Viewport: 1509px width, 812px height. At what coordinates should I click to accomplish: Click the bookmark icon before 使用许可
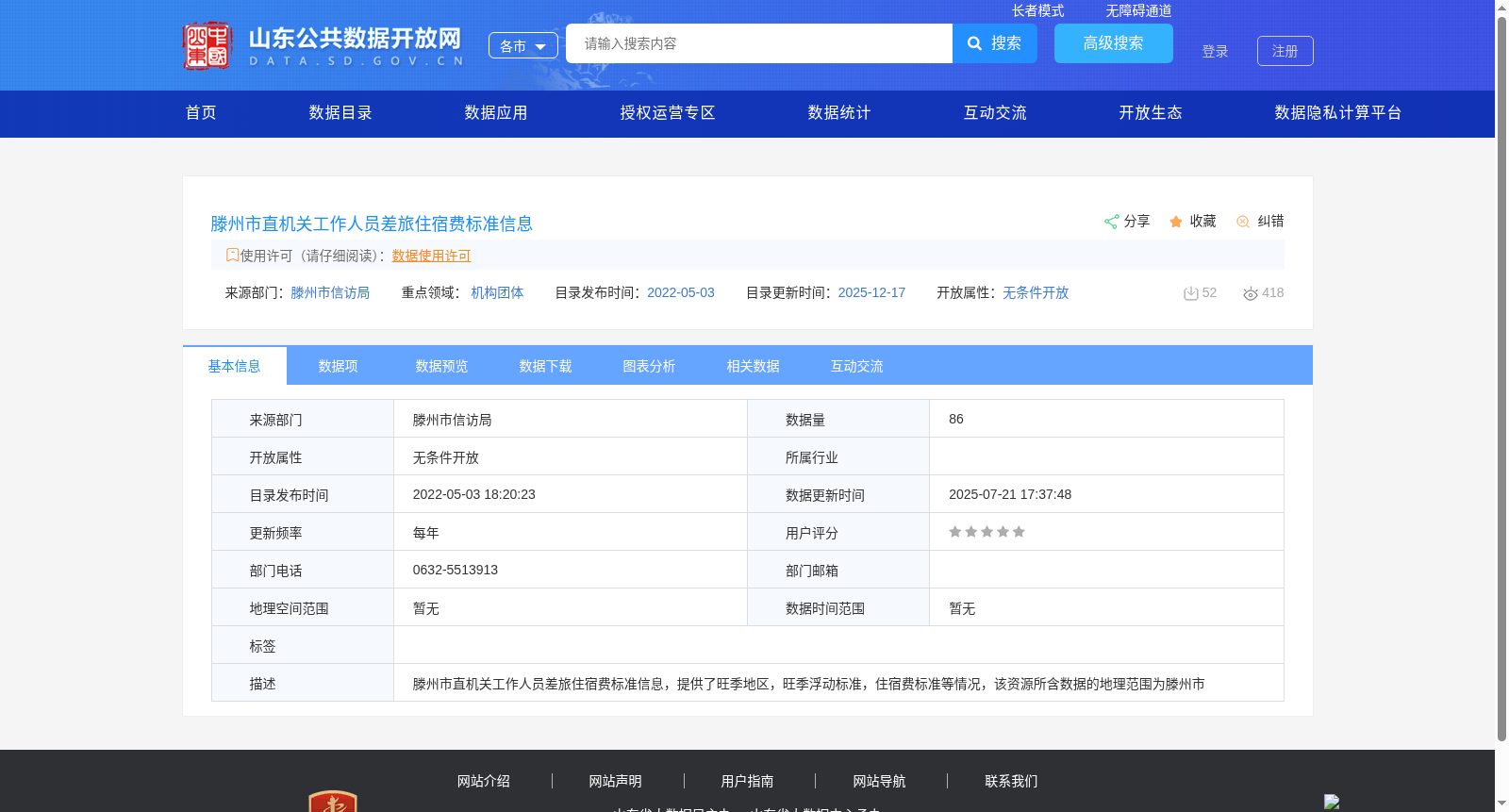[232, 255]
